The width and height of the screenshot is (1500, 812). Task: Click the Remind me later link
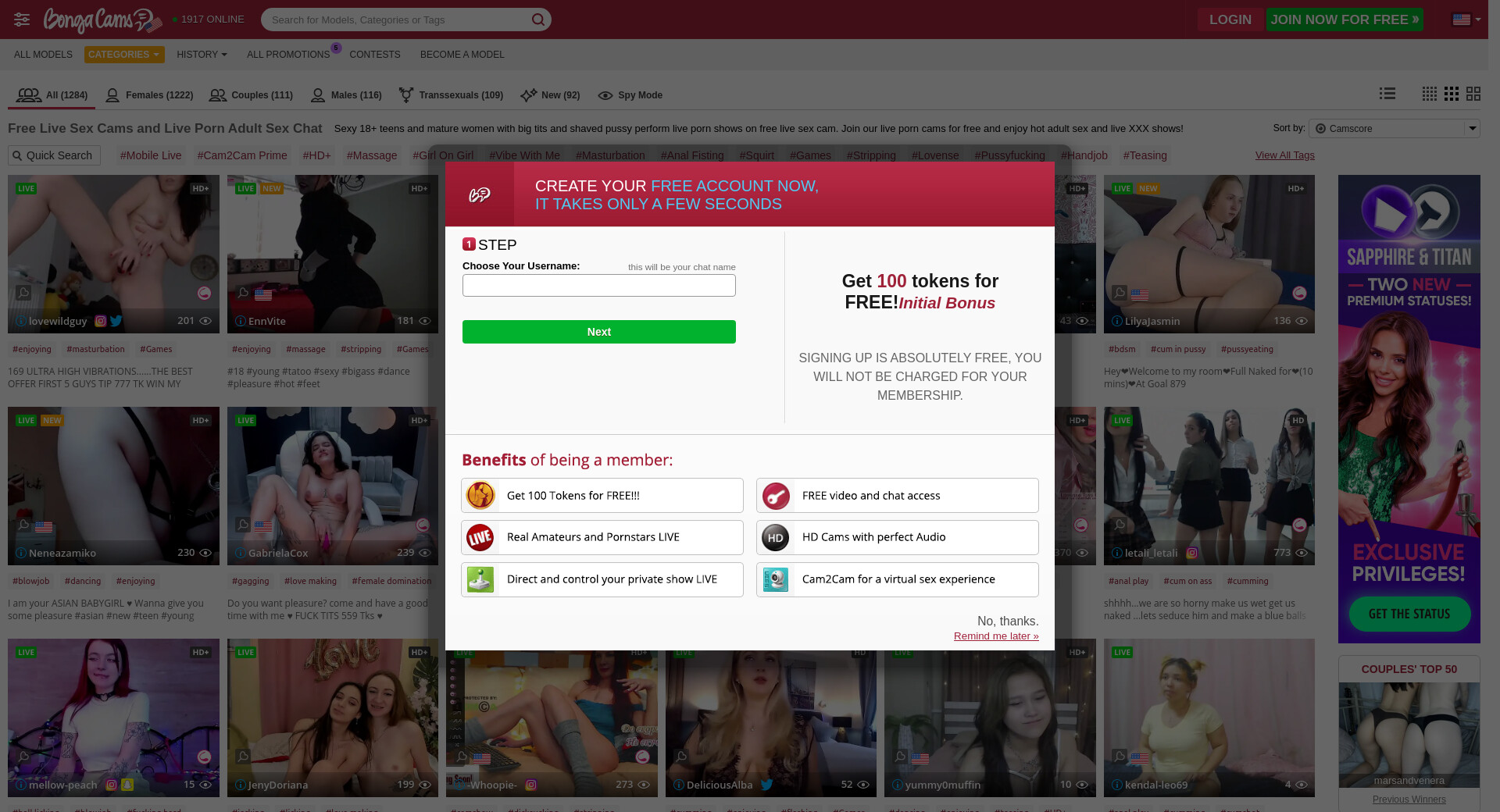coord(996,636)
